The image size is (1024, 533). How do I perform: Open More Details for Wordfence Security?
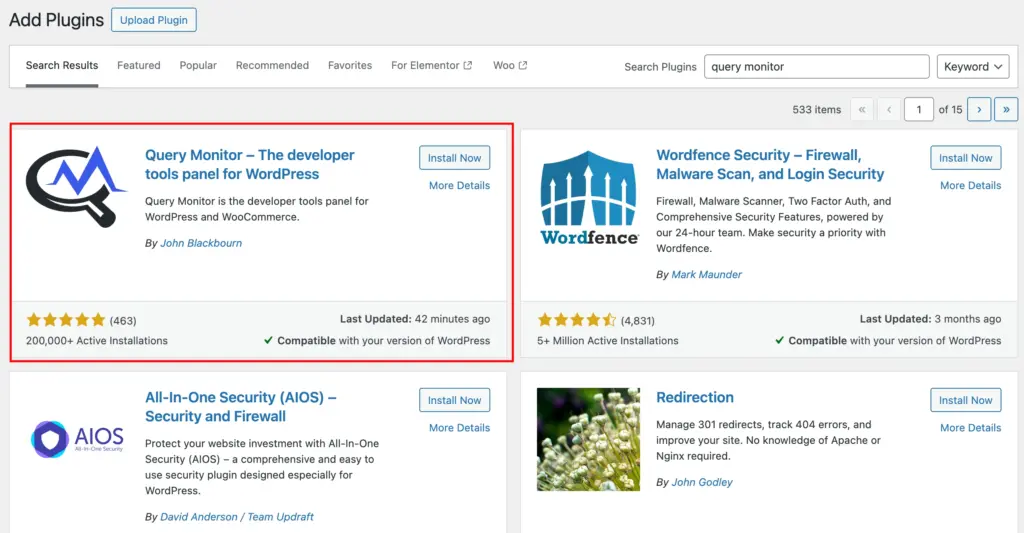(970, 186)
